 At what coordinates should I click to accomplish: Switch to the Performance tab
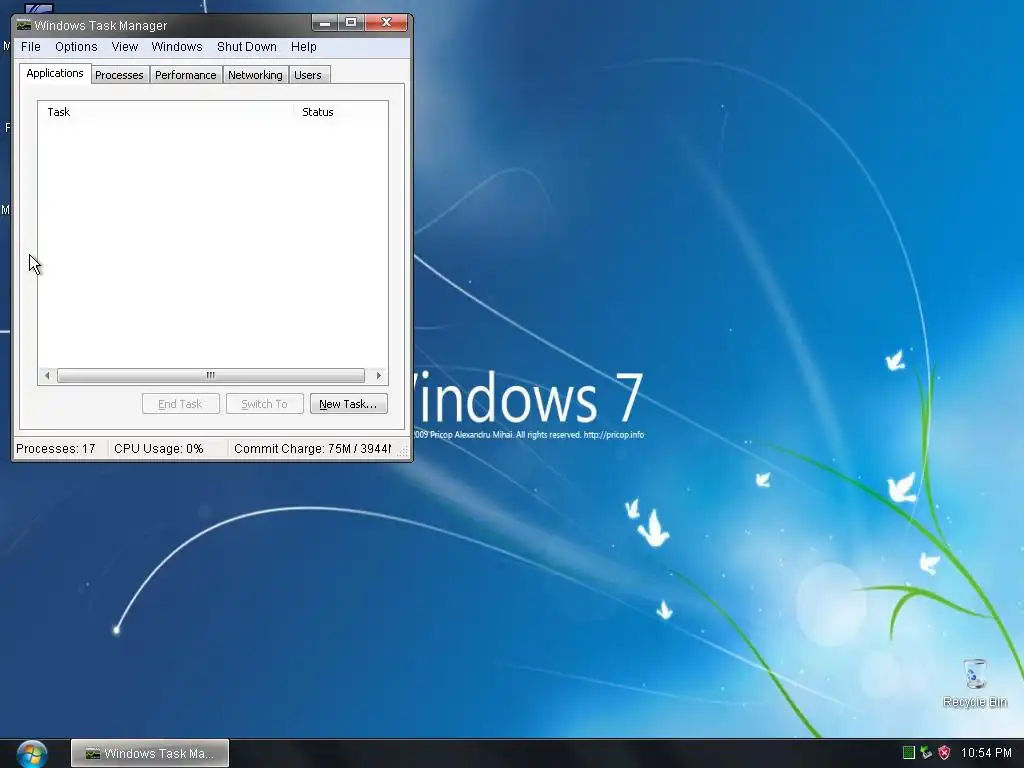(x=185, y=75)
